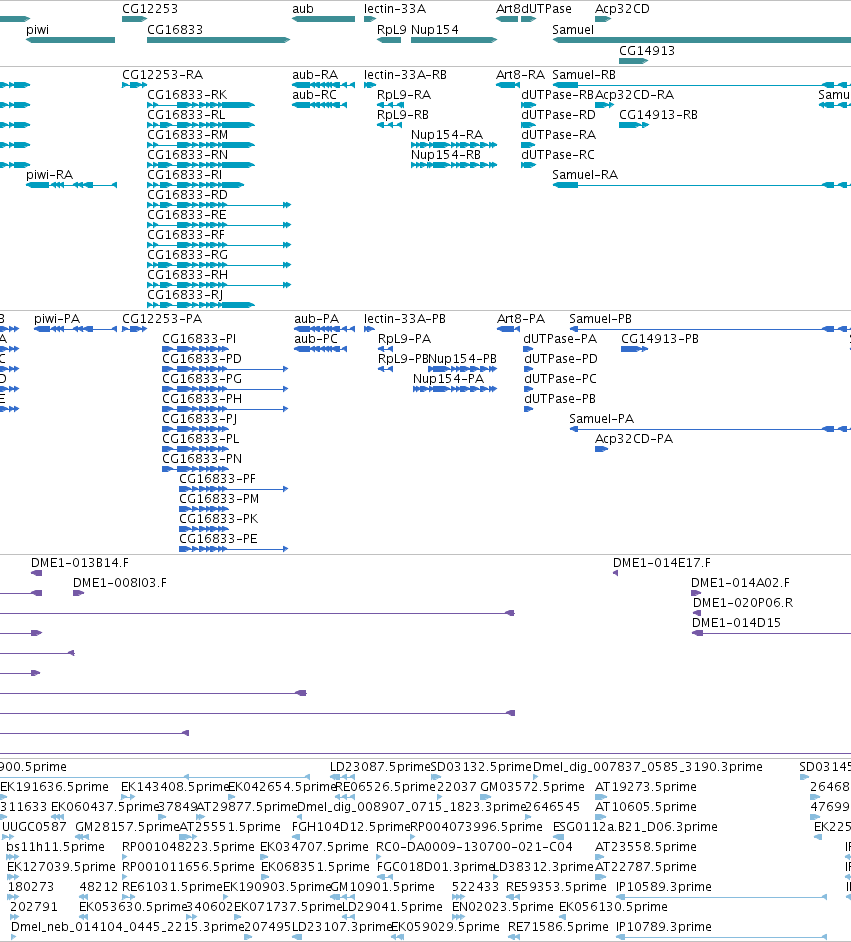Viewport: 851px width, 942px height.
Task: Select the RpL9 gene label
Action: pos(392,30)
